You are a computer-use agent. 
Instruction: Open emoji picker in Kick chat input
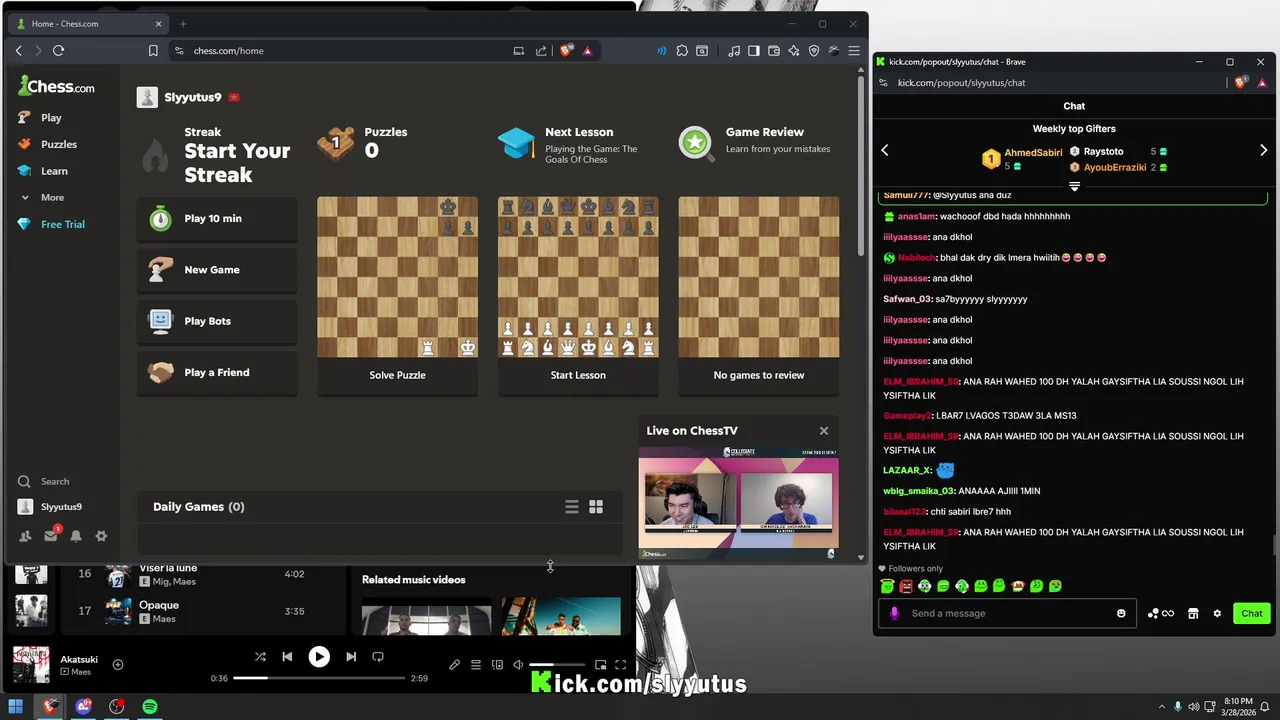coord(1121,613)
